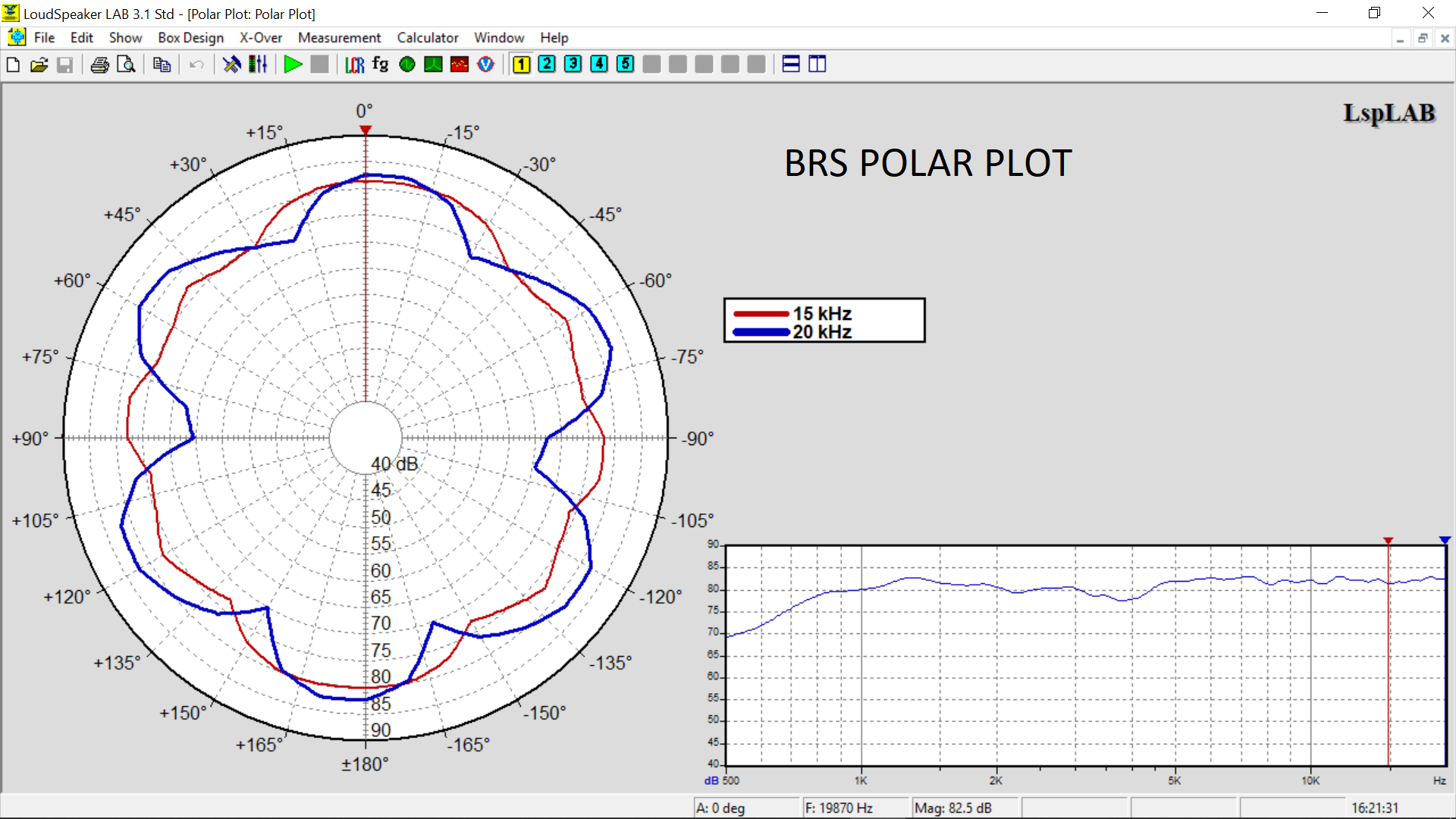Tile windows horizontally using toolbar icon
Viewport: 1456px width, 819px height.
[791, 64]
